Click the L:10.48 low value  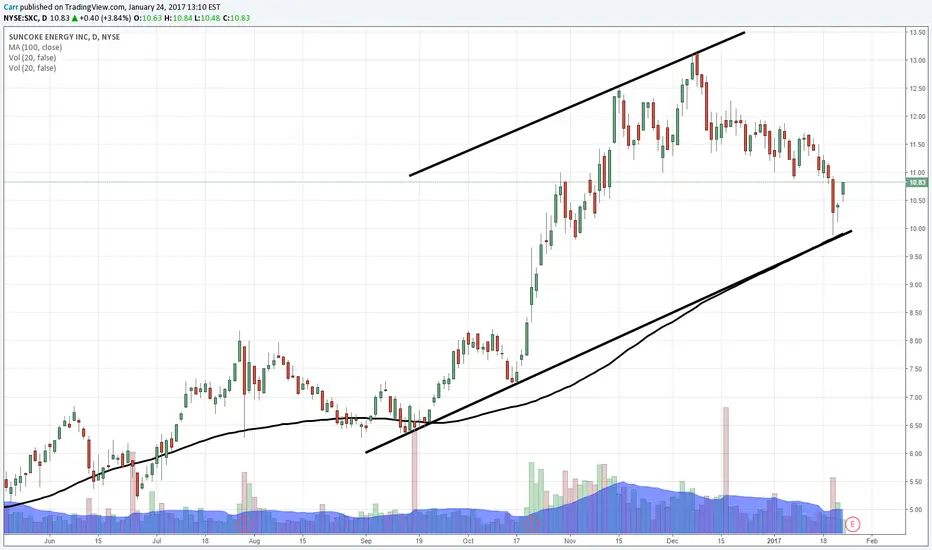pyautogui.click(x=206, y=18)
